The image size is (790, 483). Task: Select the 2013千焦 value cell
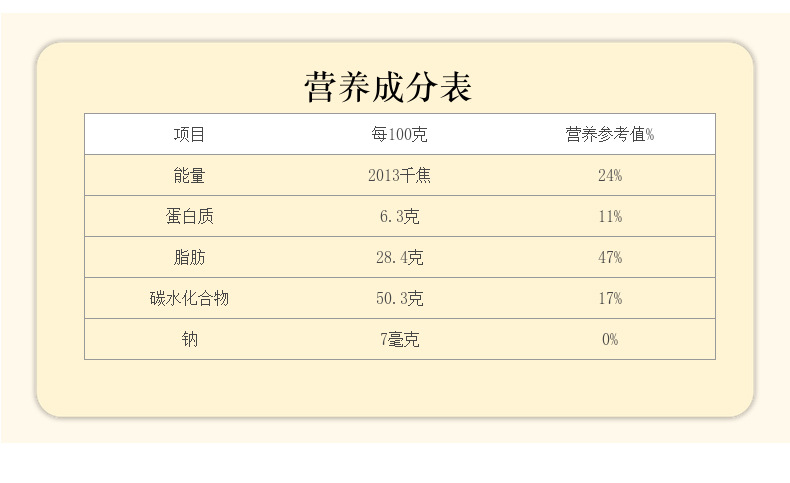[x=399, y=176]
